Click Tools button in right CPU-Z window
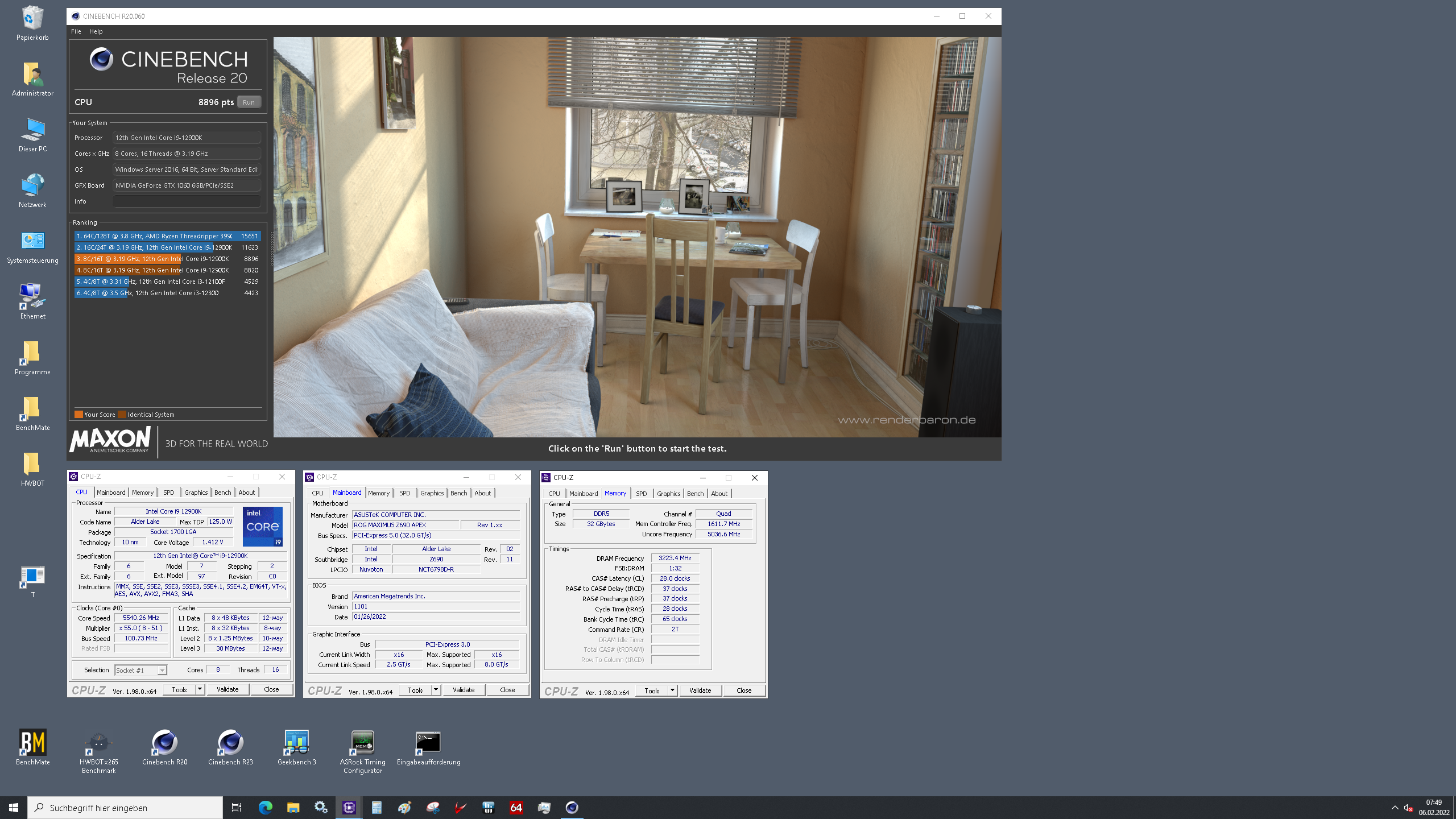This screenshot has width=1456, height=819. [652, 690]
